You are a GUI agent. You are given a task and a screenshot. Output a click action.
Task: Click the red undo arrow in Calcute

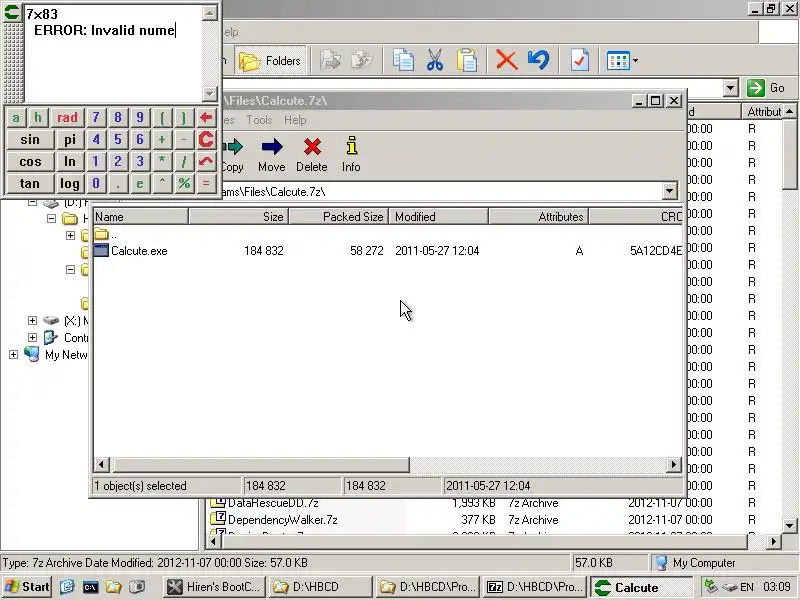point(206,162)
